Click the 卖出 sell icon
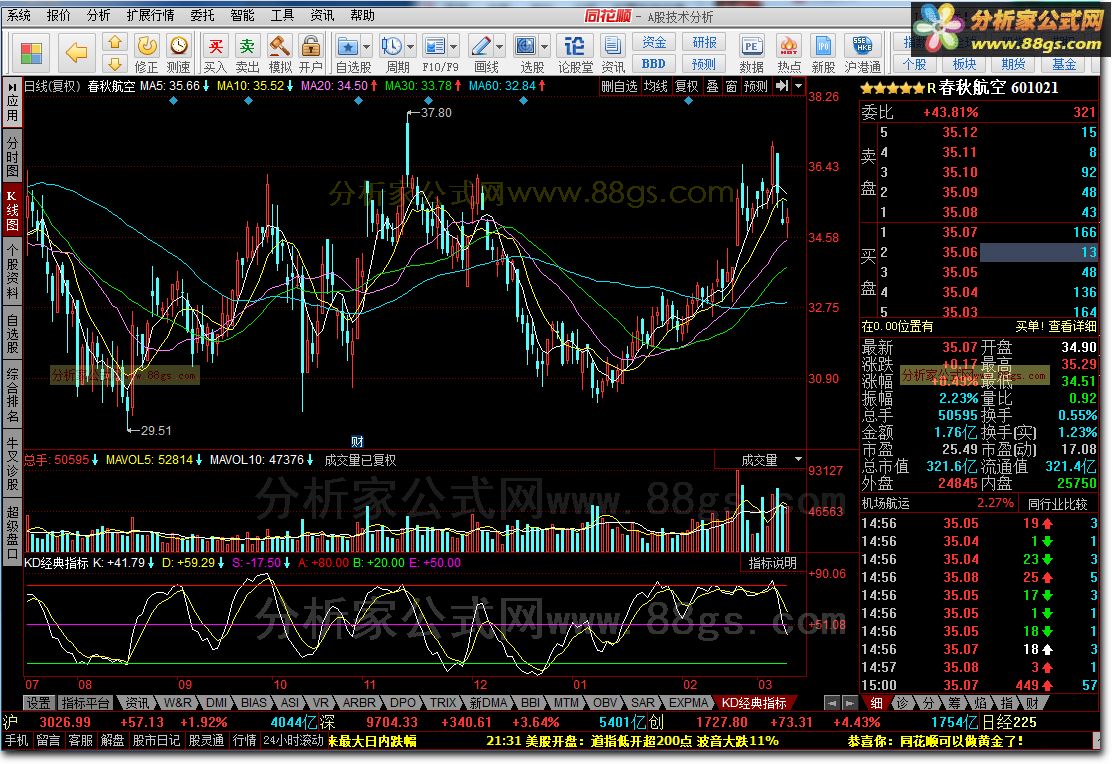 tap(247, 54)
